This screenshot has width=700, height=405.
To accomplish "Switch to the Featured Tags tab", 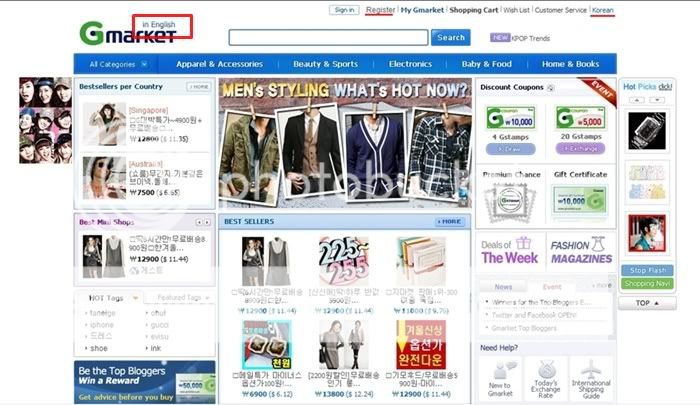I will pos(179,297).
